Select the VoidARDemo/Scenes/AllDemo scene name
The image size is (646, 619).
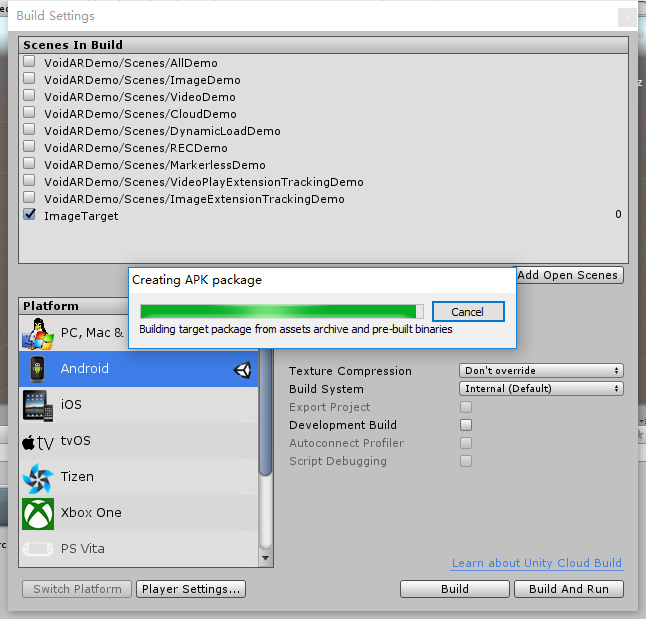[131, 63]
